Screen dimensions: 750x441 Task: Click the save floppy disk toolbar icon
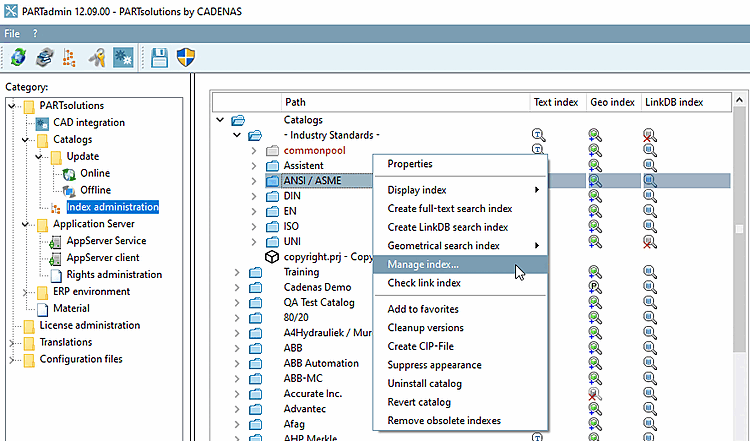159,57
